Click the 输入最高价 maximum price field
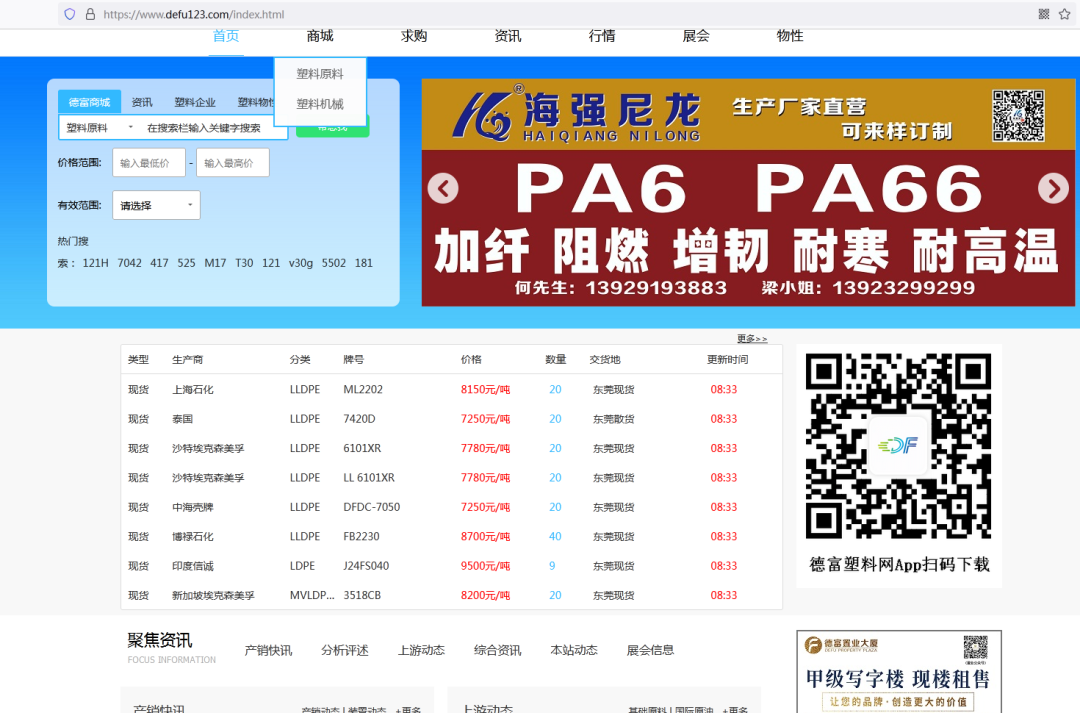Viewport: 1080px width, 713px height. [x=233, y=163]
